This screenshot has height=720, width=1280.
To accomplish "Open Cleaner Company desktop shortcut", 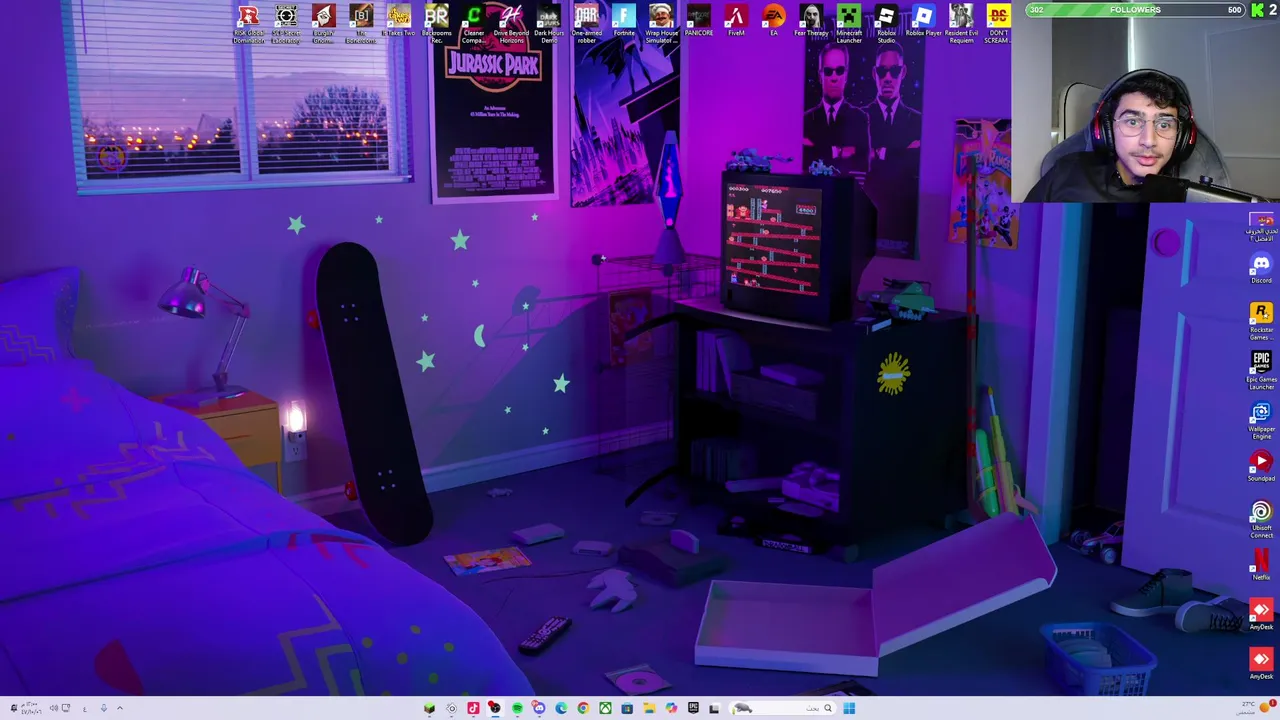I will click(x=474, y=24).
